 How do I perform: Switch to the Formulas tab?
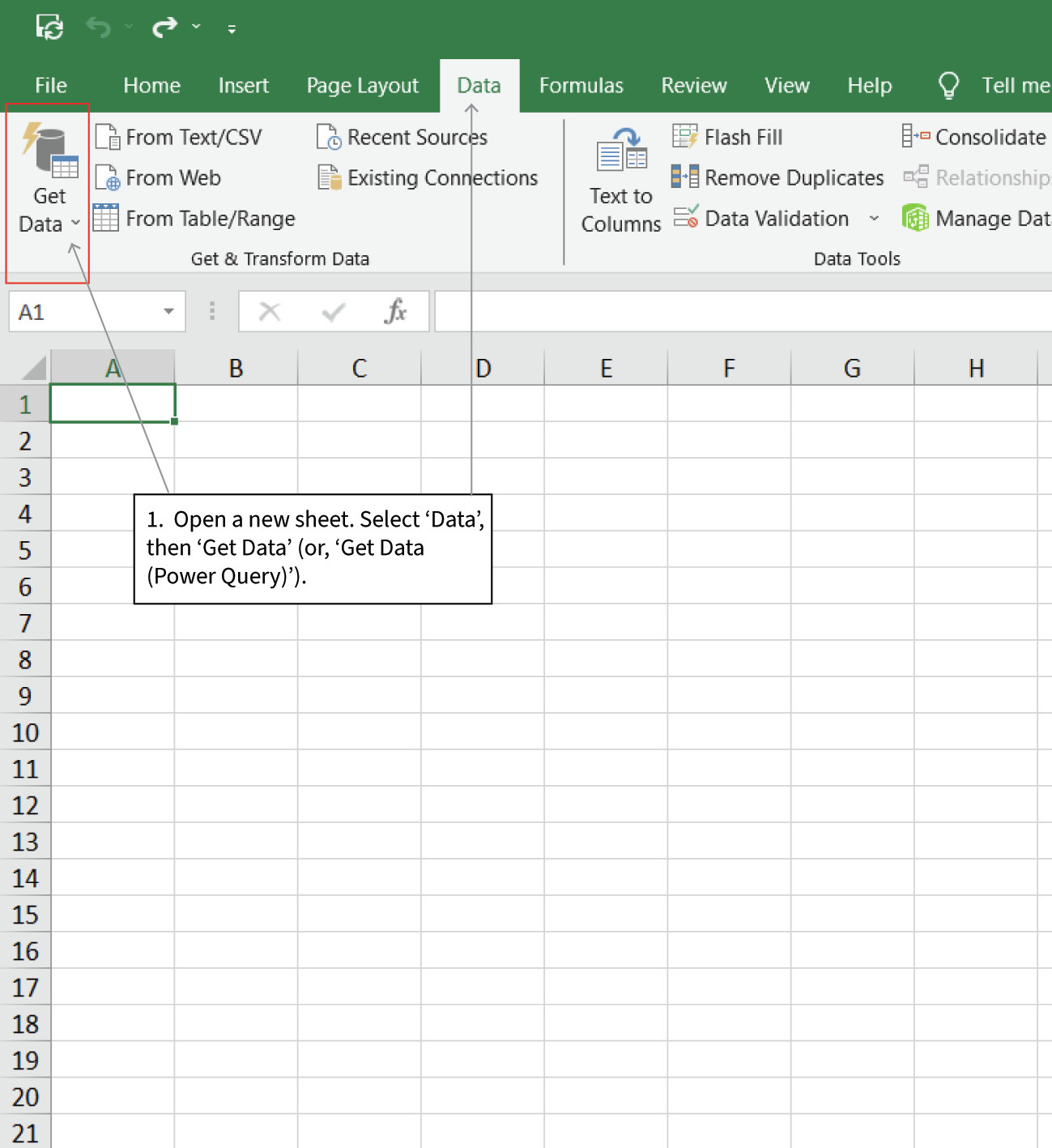tap(581, 85)
